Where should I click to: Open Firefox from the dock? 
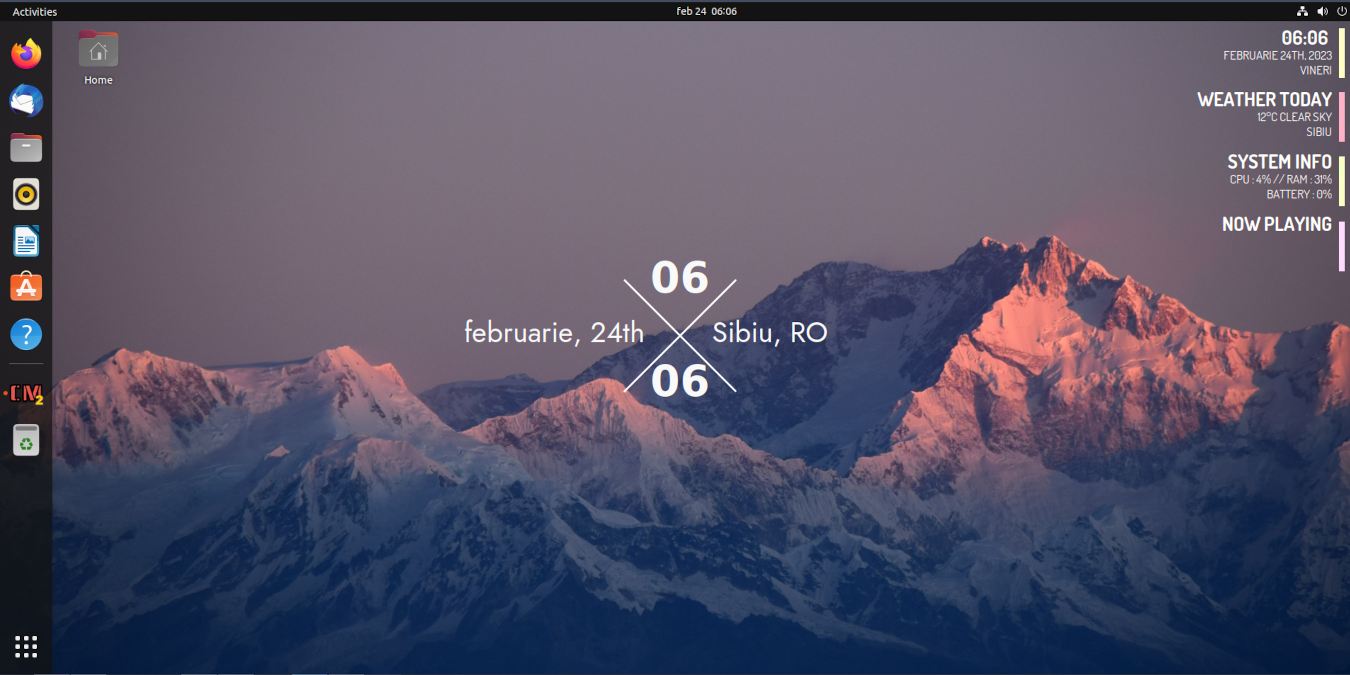click(x=25, y=53)
